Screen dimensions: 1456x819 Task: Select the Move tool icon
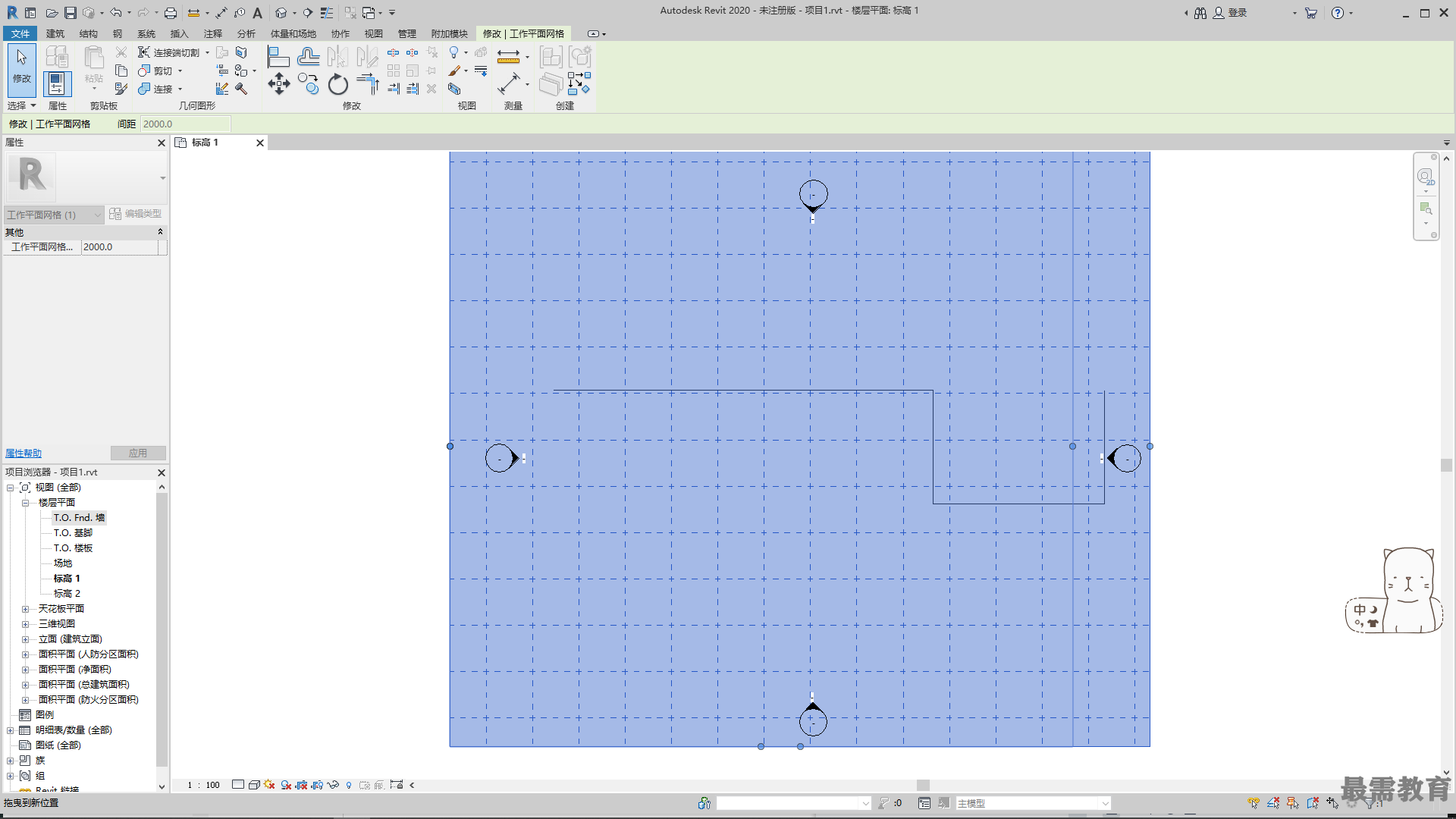278,83
